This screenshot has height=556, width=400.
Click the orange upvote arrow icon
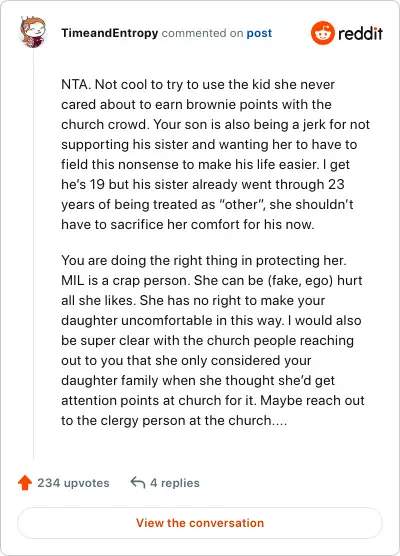[x=25, y=483]
